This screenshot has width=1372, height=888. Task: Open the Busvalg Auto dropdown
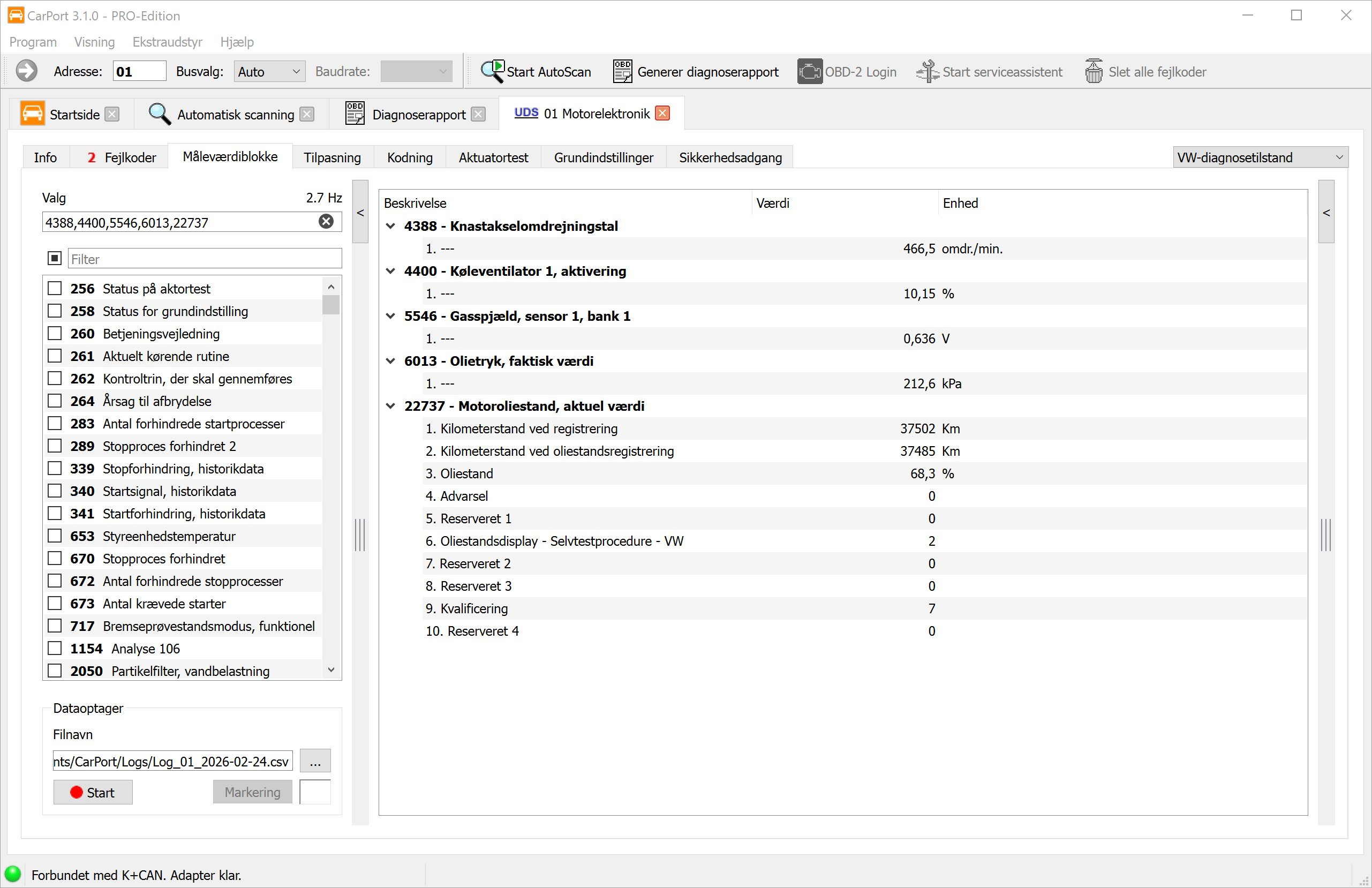[x=269, y=72]
